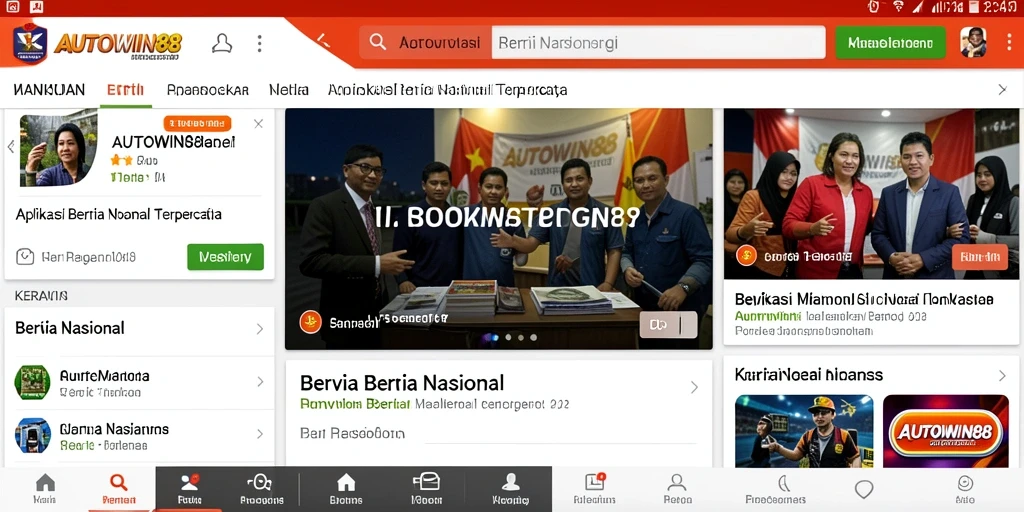Open the three-dot menu beside the header logo
Screen dimensions: 1024x512
[259, 44]
